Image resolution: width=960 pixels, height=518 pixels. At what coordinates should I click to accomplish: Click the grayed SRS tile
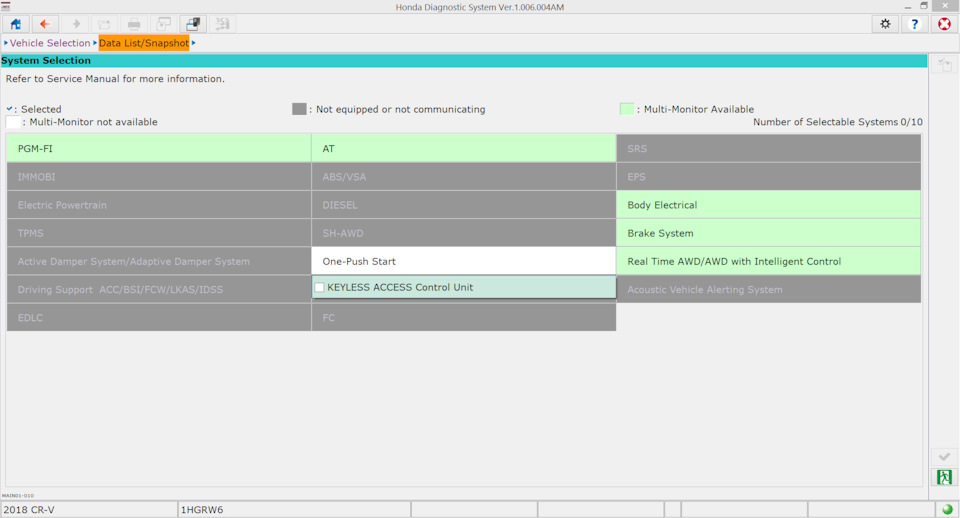tap(768, 148)
